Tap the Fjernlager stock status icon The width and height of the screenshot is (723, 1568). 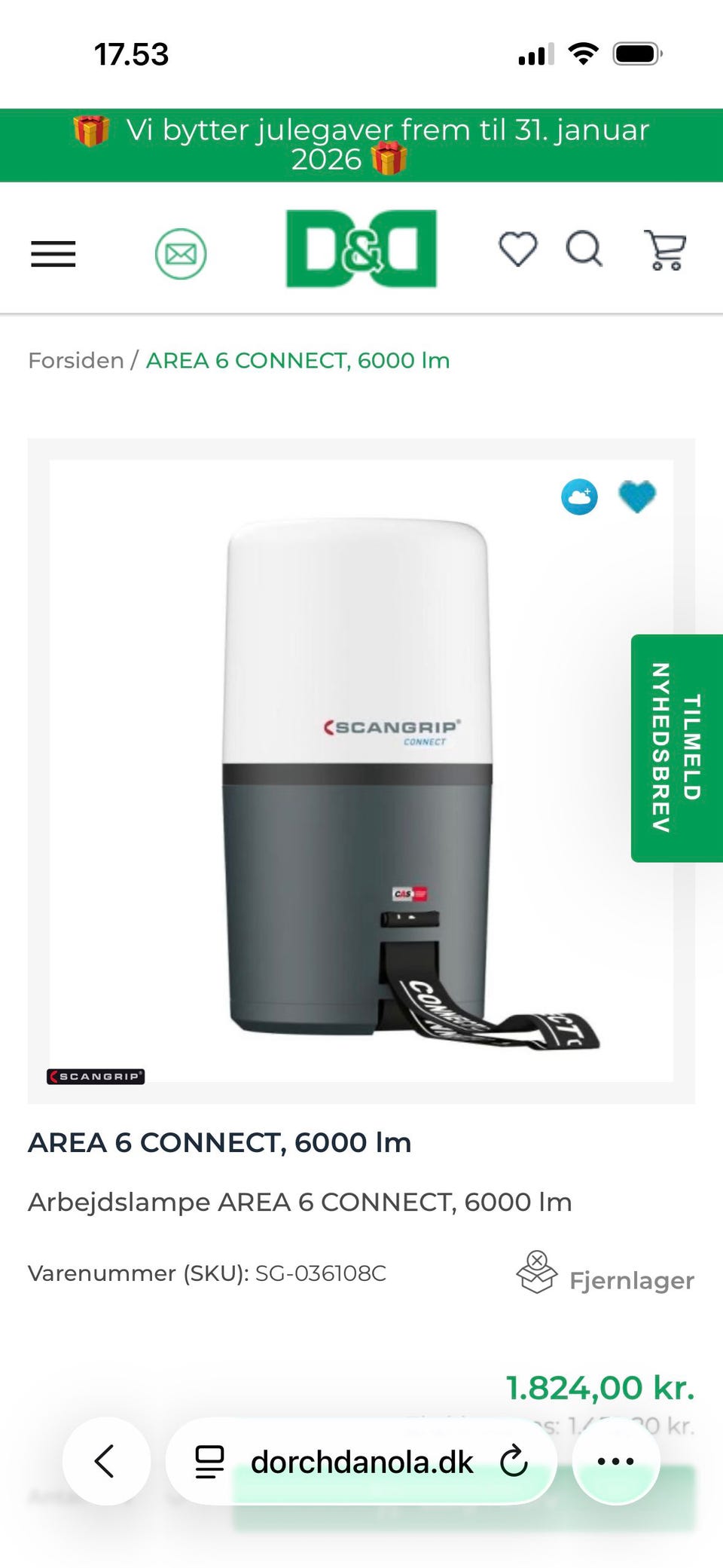point(536,1273)
